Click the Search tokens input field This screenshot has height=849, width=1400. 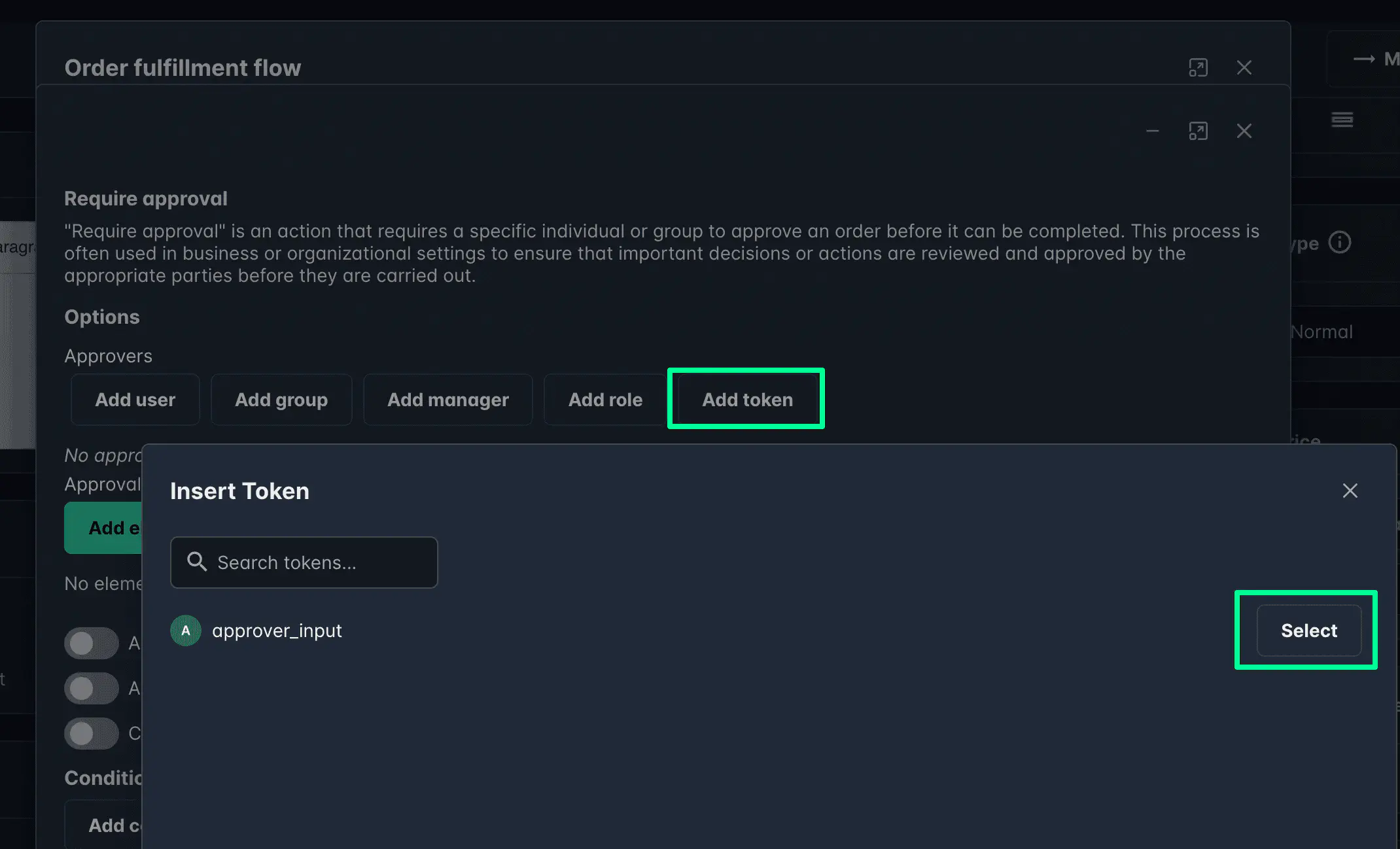point(304,562)
